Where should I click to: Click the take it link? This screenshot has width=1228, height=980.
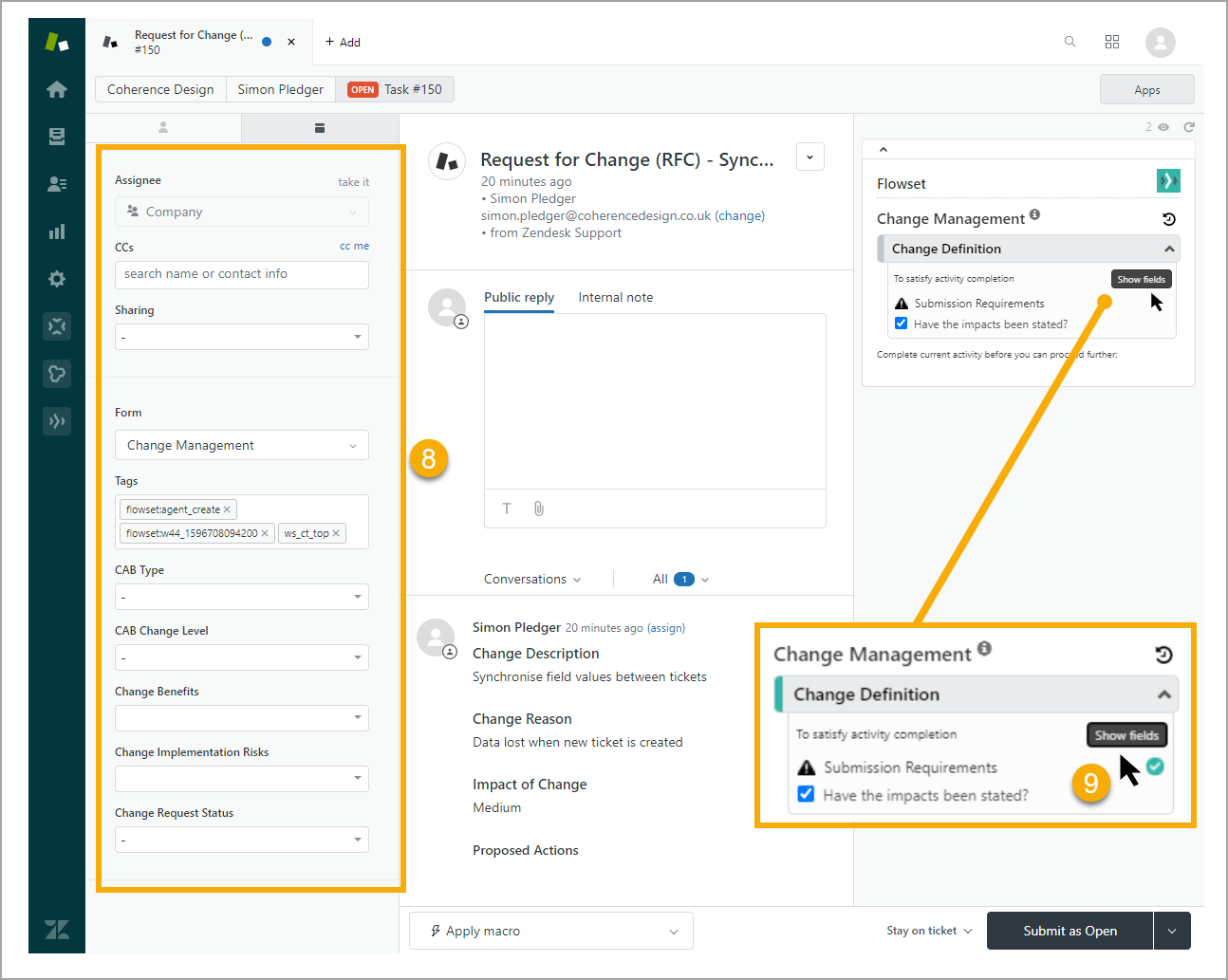353,182
